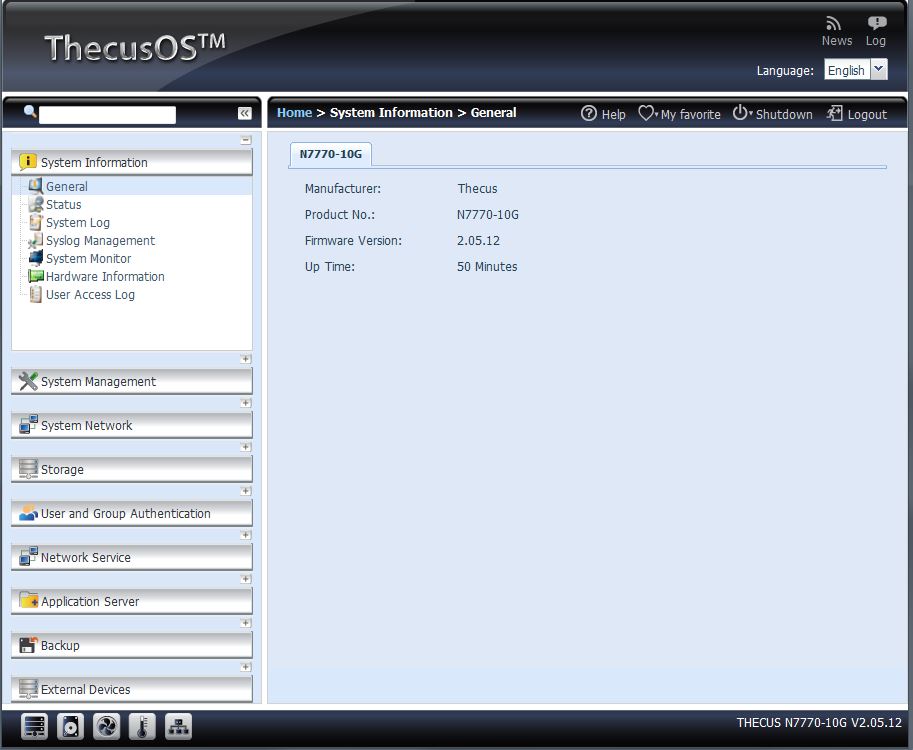Expand External Devices with its plus button
This screenshot has height=750, width=913.
[246, 667]
